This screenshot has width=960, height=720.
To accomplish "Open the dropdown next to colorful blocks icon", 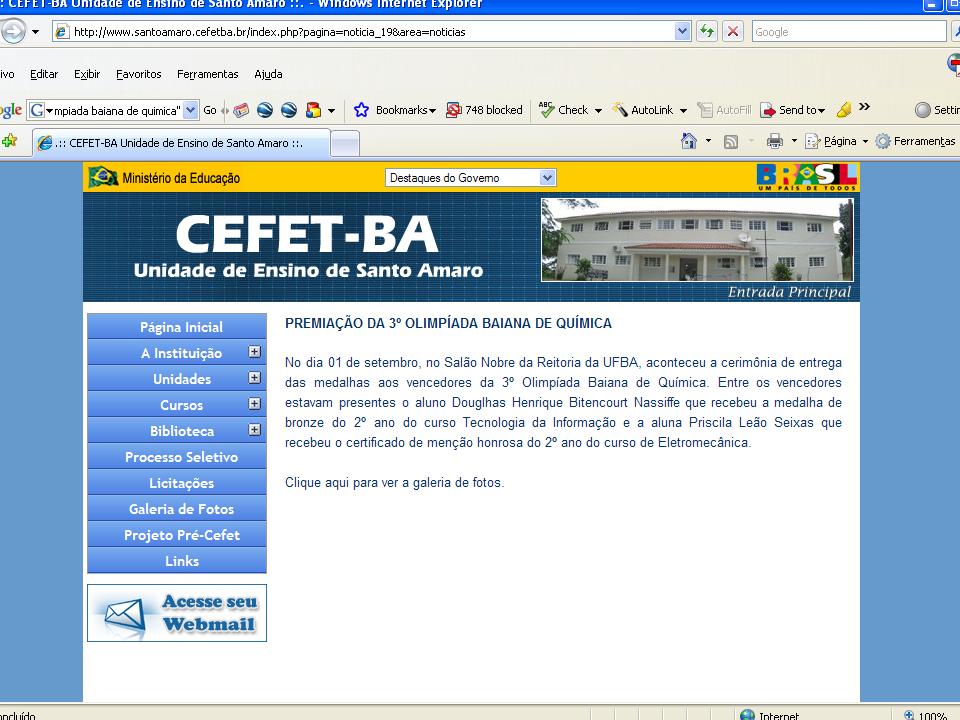I will [x=331, y=111].
